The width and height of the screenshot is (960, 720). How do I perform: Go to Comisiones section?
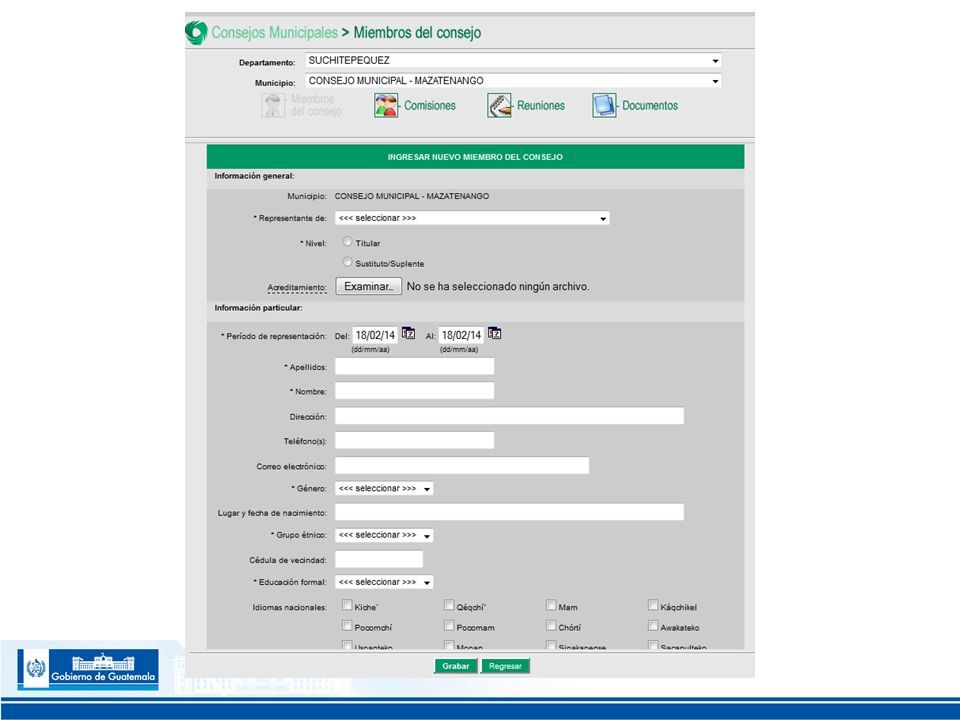(x=430, y=105)
